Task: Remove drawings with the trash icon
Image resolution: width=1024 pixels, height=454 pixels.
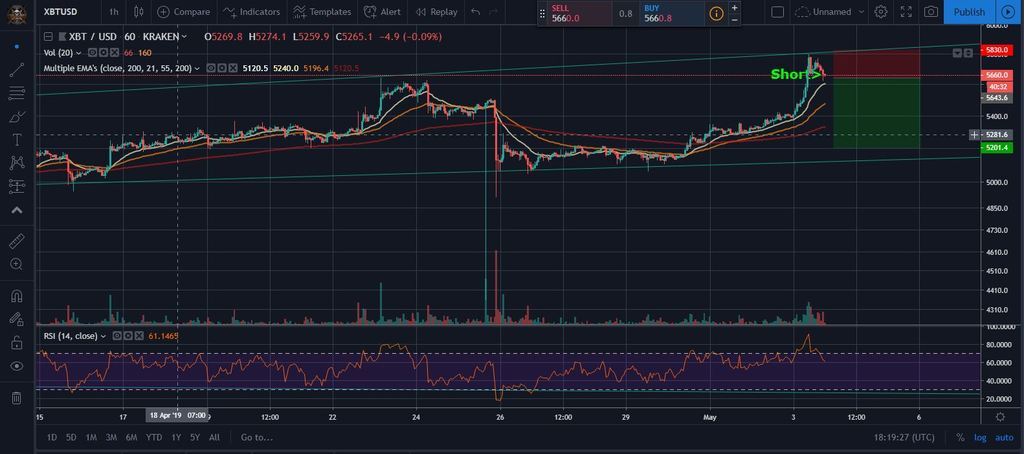Action: point(16,398)
